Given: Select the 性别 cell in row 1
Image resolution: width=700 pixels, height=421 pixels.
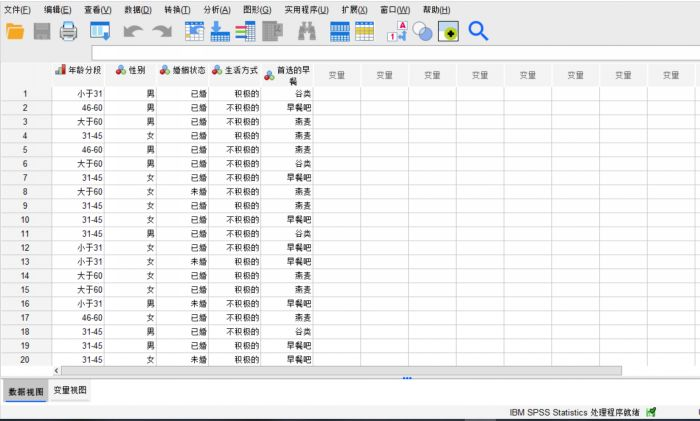Looking at the screenshot, I should (130, 94).
